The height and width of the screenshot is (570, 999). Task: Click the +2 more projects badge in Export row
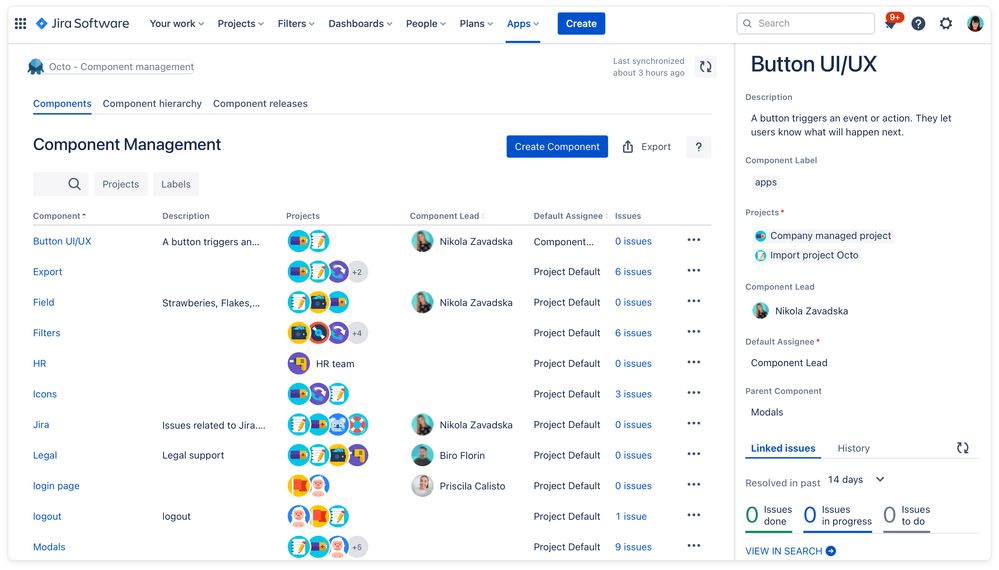click(x=357, y=272)
